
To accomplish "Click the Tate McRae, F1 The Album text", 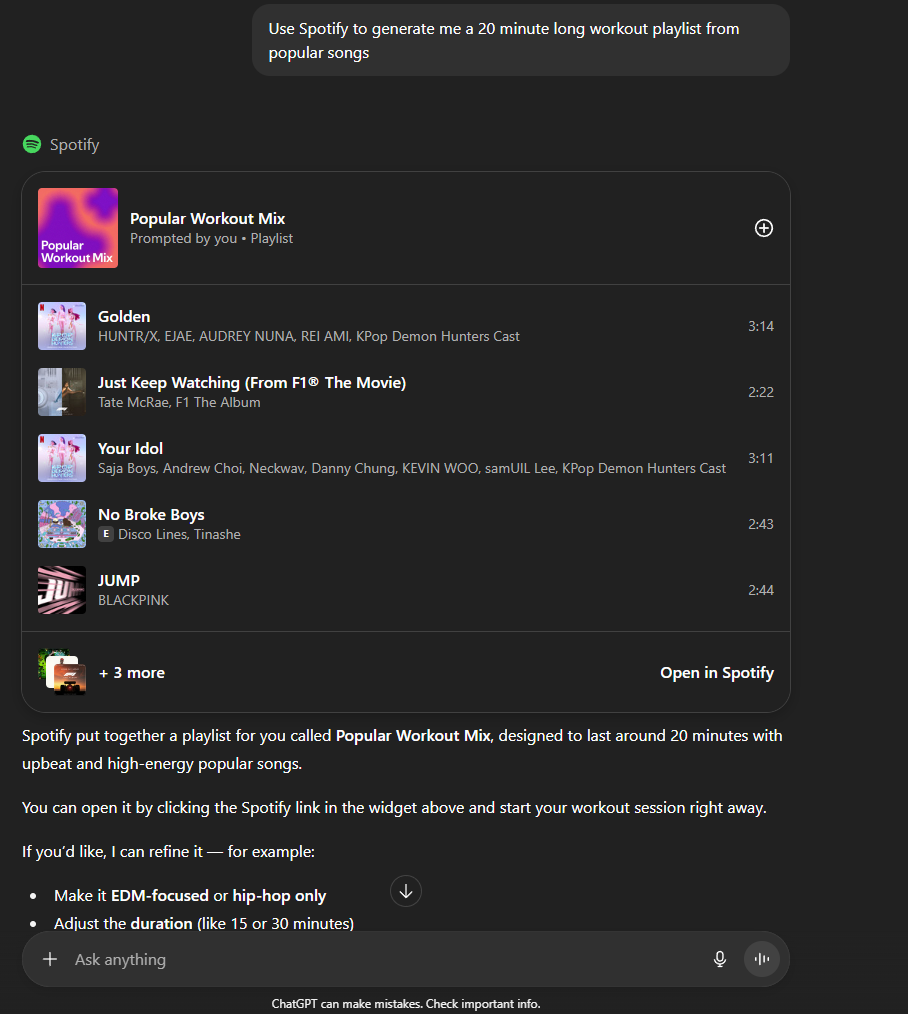I will coord(179,402).
